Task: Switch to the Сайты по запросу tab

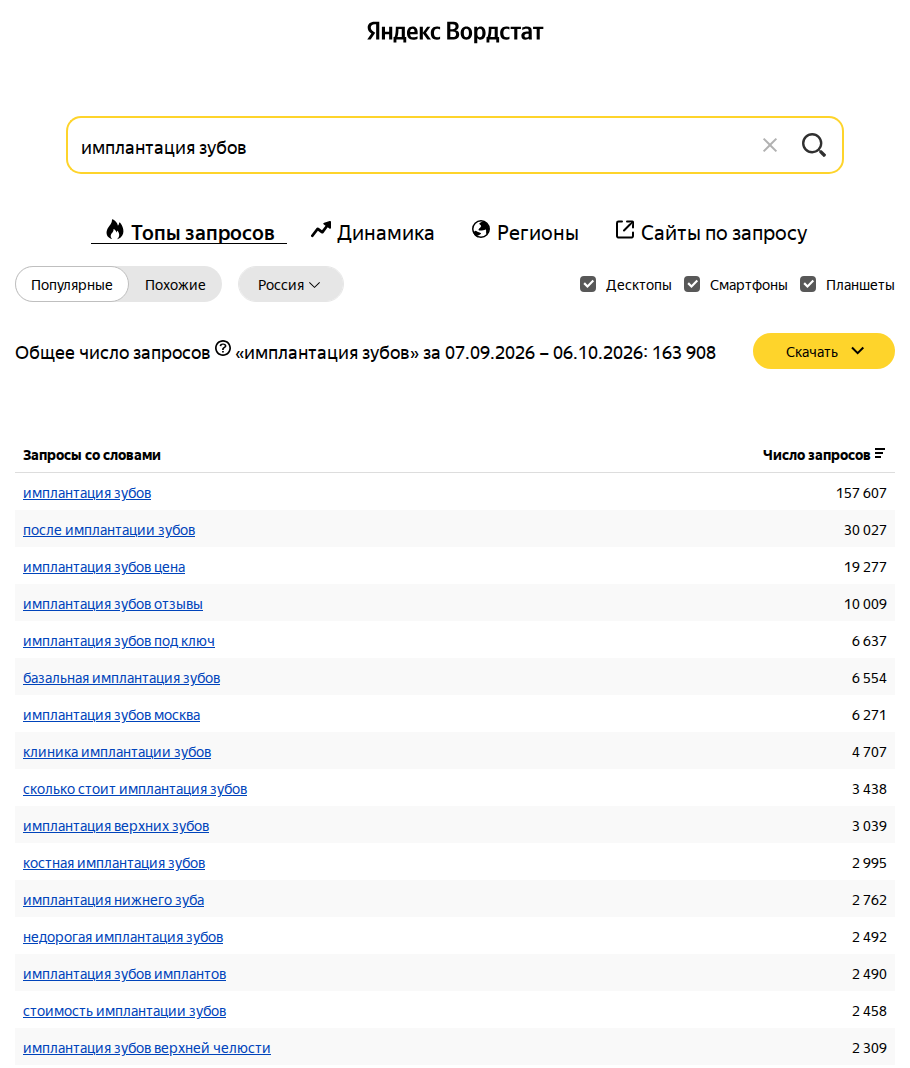Action: coord(711,232)
